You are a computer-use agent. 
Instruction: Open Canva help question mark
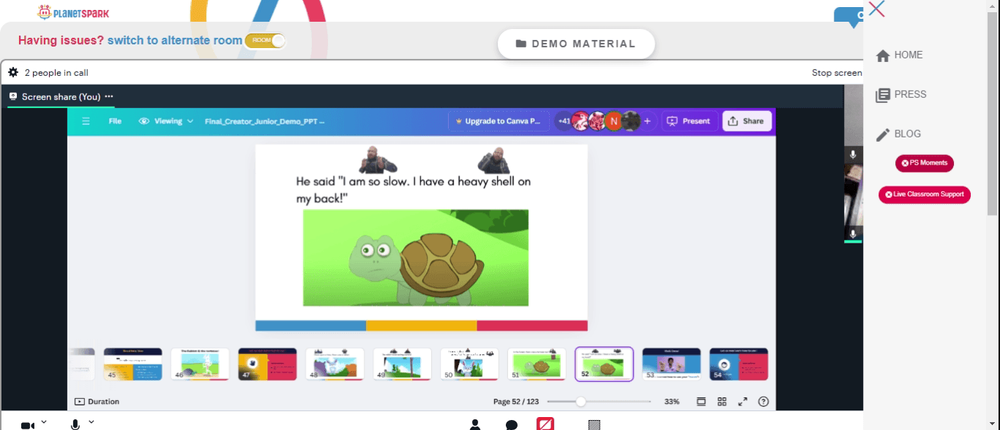(x=763, y=402)
